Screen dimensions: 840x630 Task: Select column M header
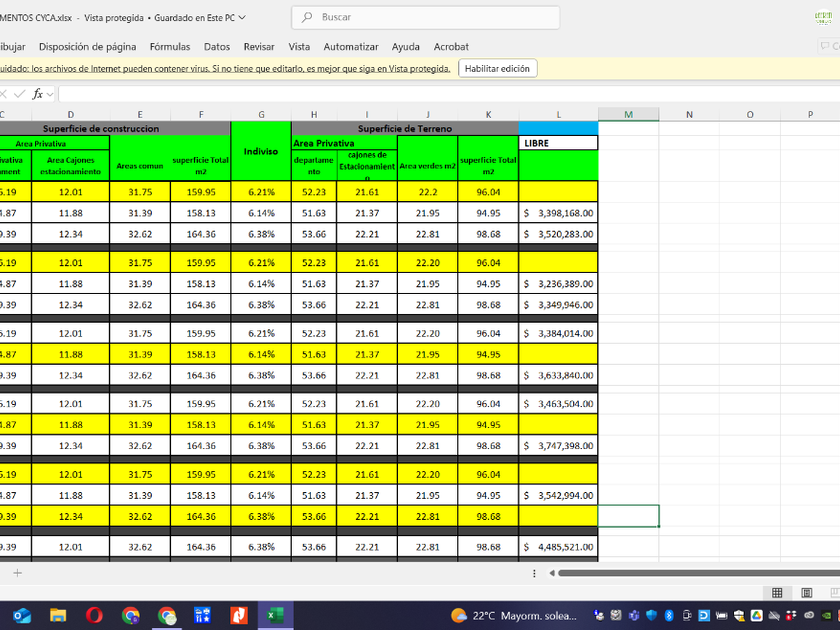(628, 114)
